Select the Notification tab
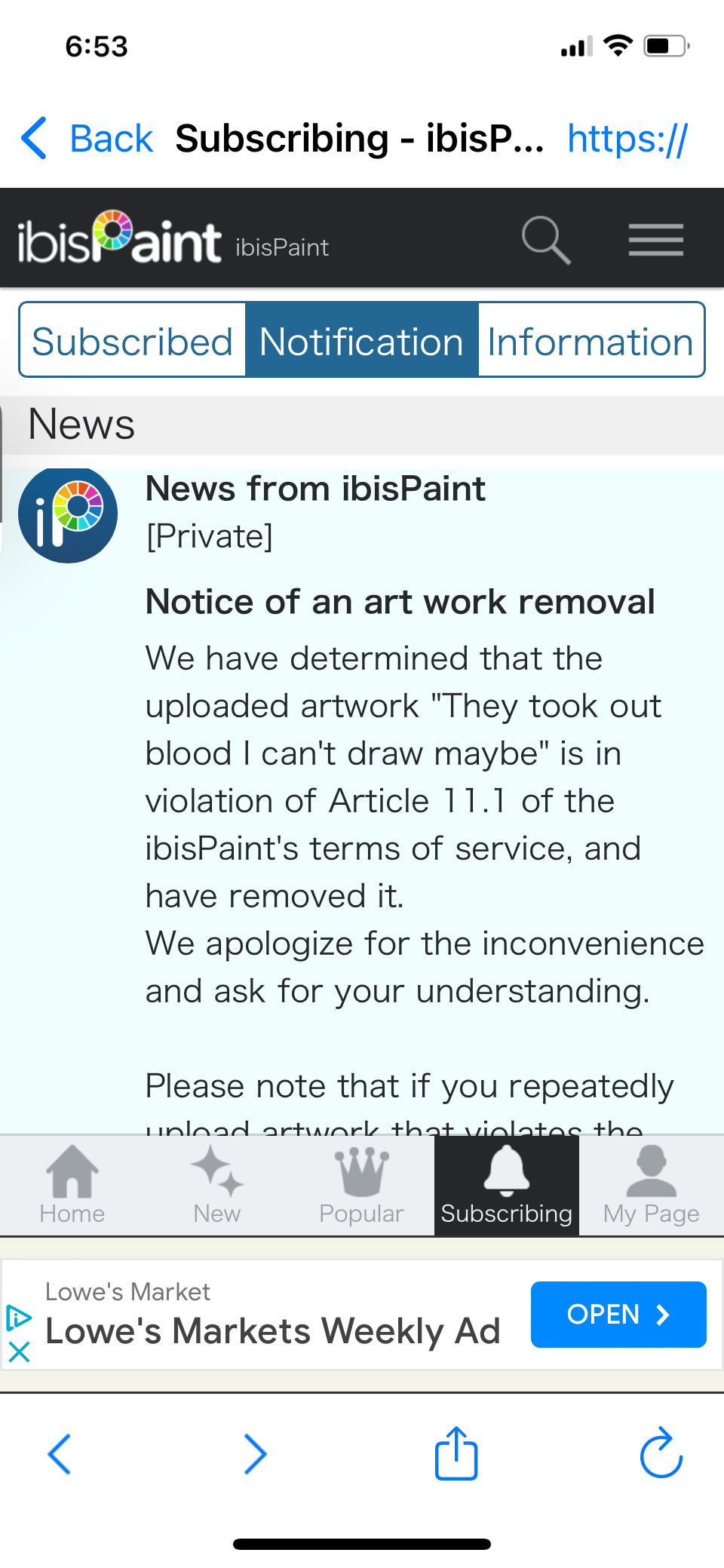The height and width of the screenshot is (1568, 724). click(x=361, y=342)
